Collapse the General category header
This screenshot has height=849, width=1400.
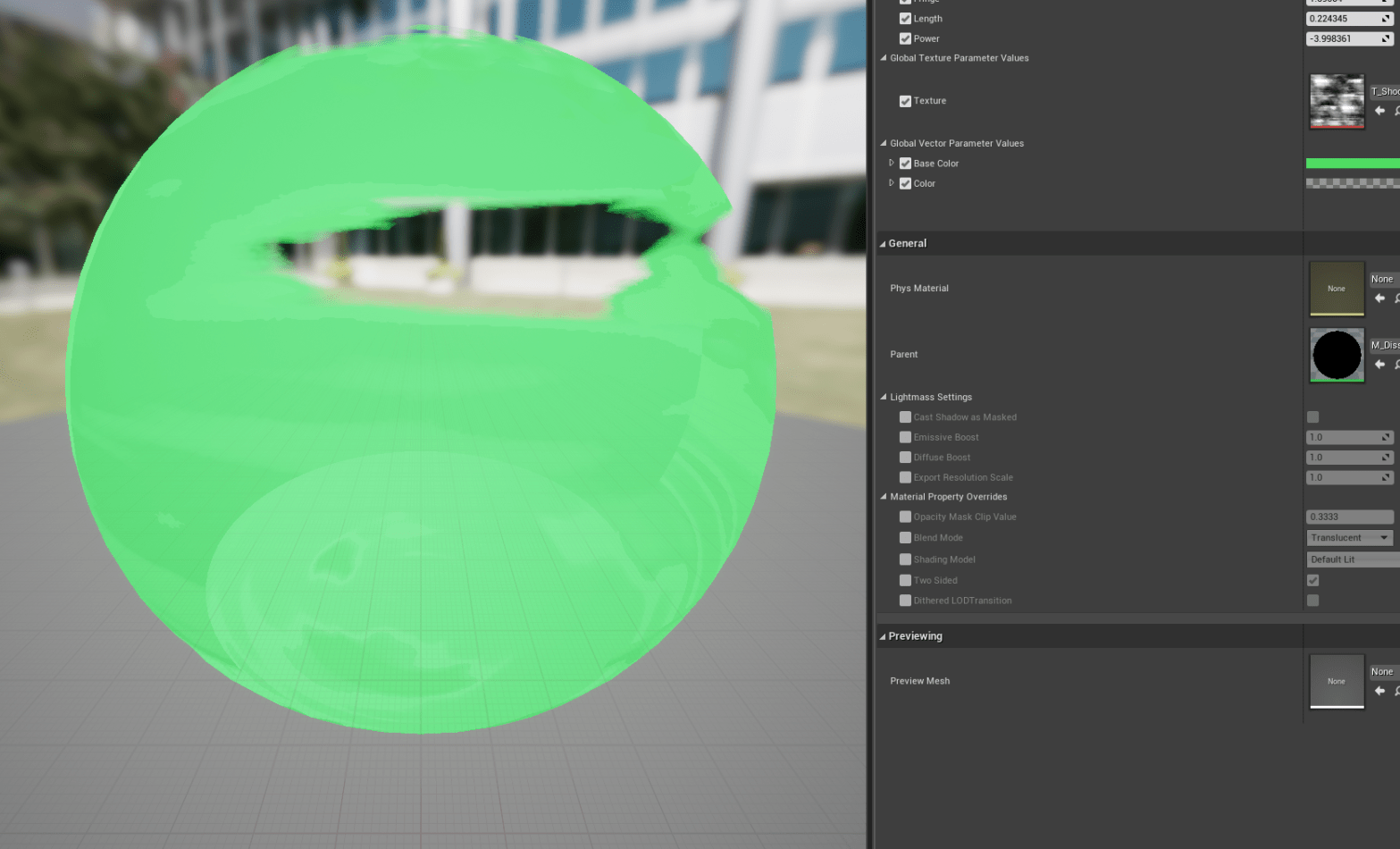pyautogui.click(x=883, y=244)
